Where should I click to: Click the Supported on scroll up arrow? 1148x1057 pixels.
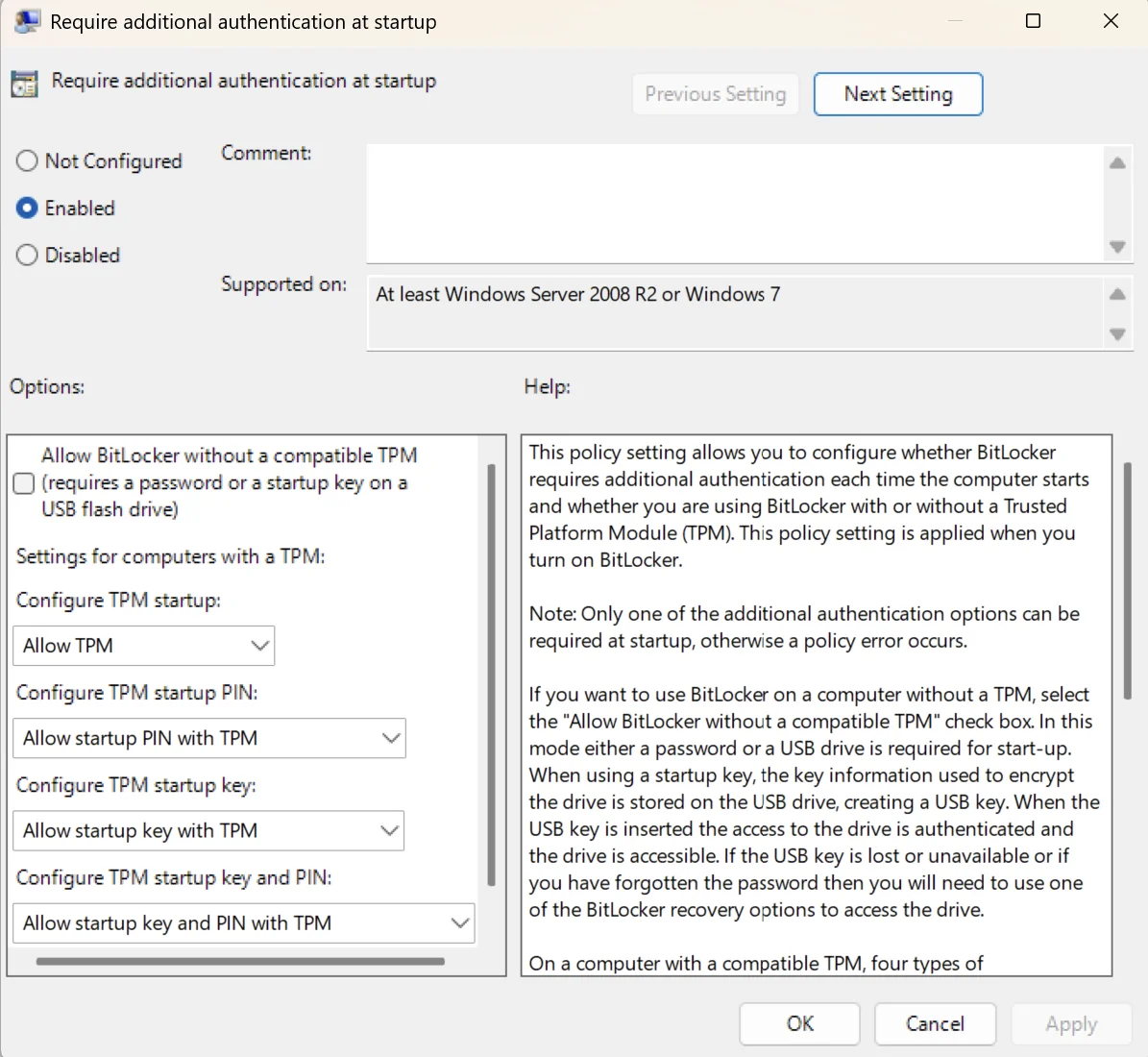(1117, 294)
